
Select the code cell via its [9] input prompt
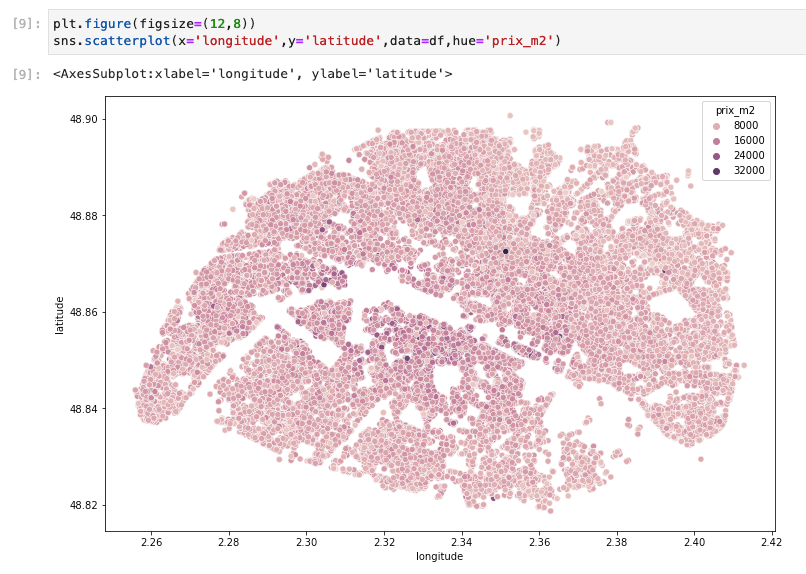coord(26,24)
